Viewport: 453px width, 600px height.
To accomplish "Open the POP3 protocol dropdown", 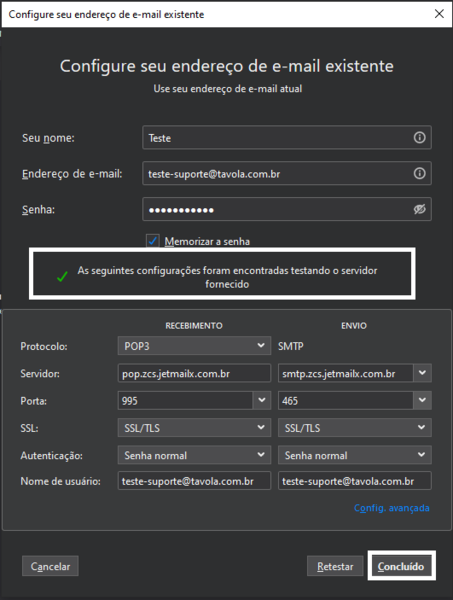I will pyautogui.click(x=194, y=346).
